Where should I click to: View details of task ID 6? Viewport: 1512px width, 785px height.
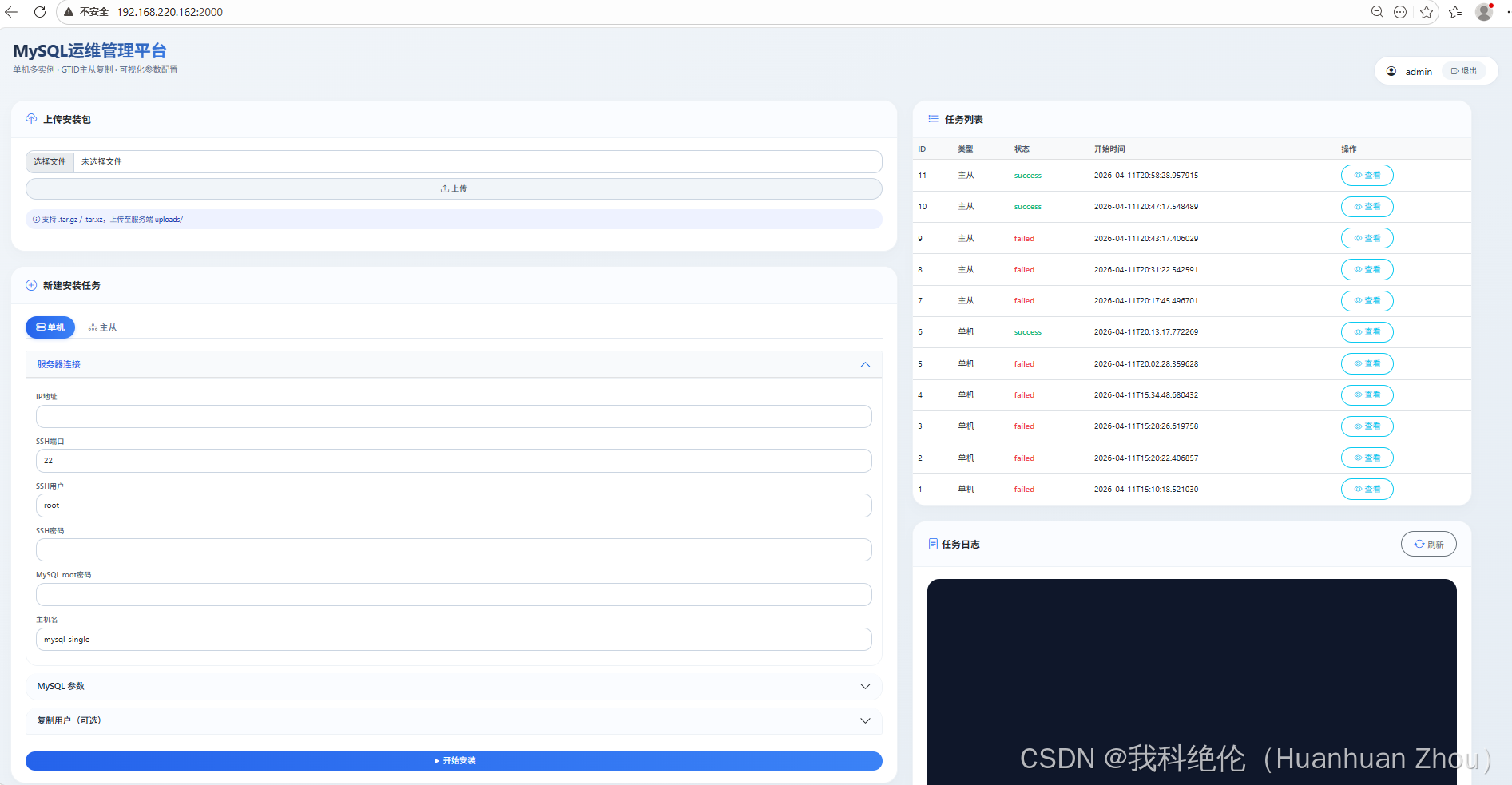point(1367,332)
